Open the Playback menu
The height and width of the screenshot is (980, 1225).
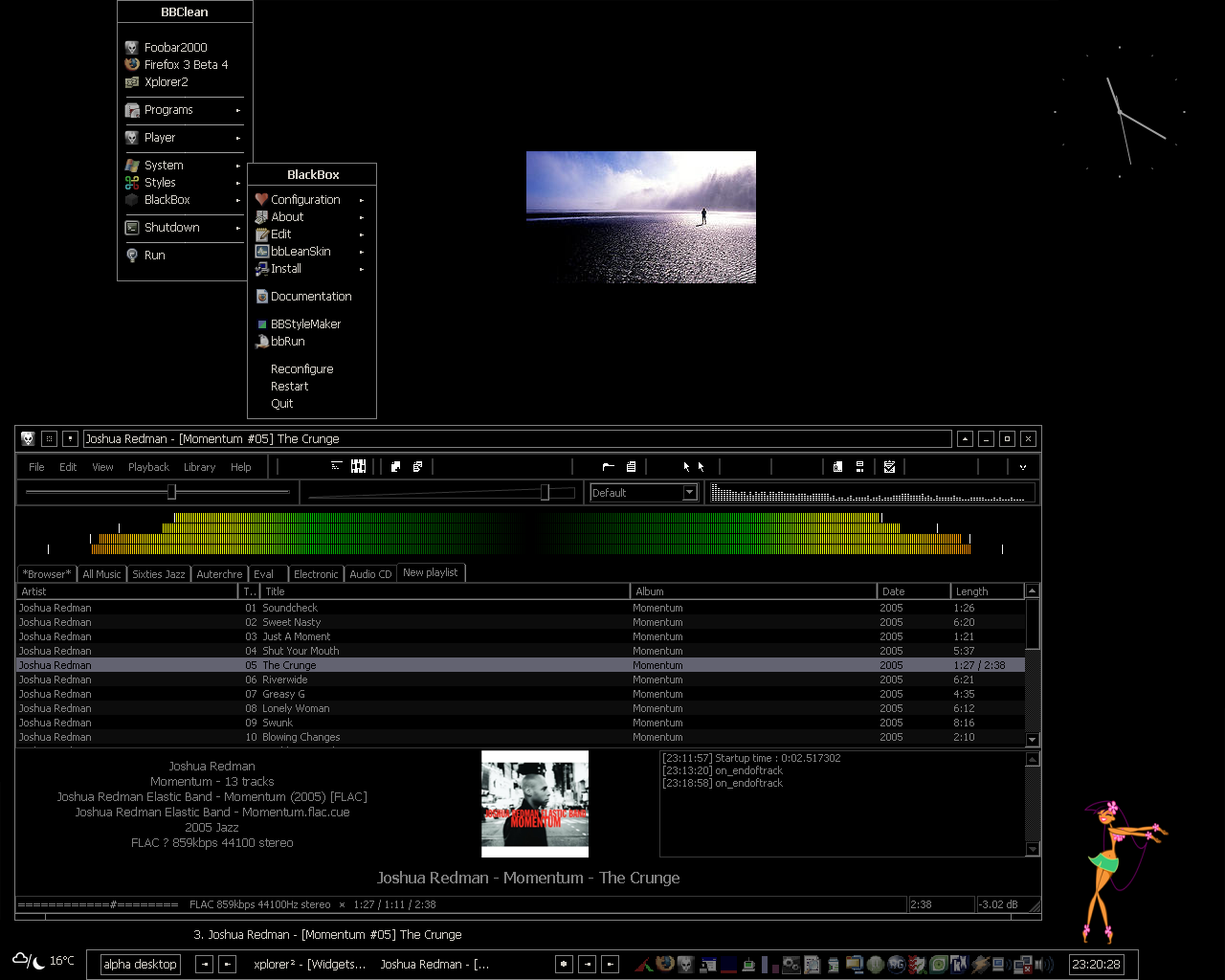click(148, 467)
